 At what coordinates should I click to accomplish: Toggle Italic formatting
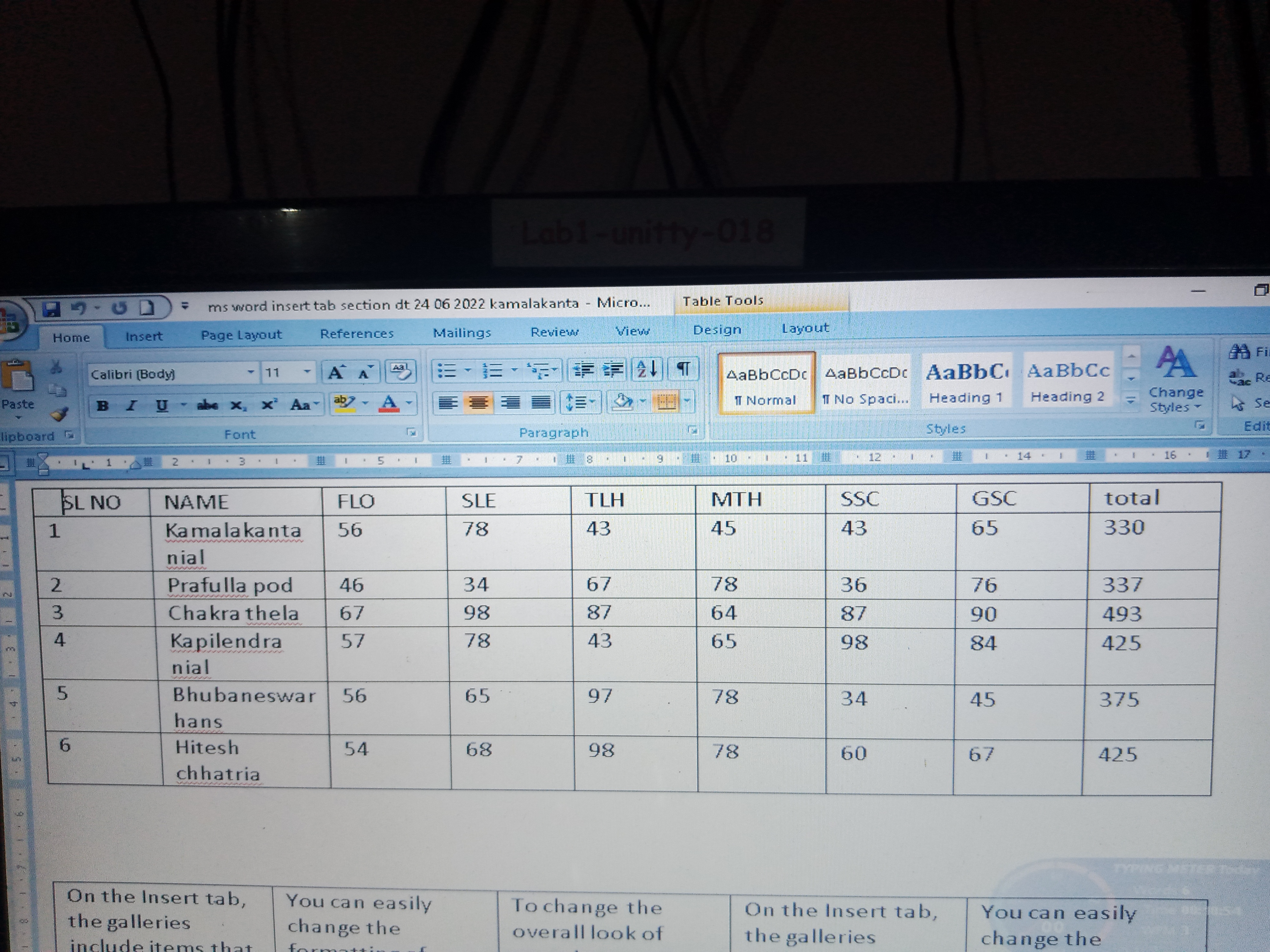pyautogui.click(x=132, y=406)
